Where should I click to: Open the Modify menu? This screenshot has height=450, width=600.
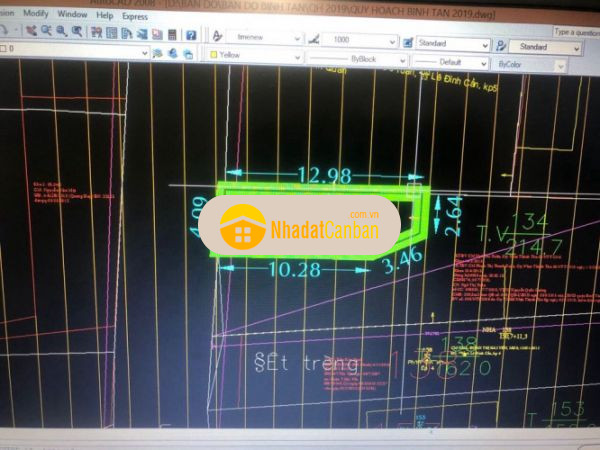tap(35, 16)
